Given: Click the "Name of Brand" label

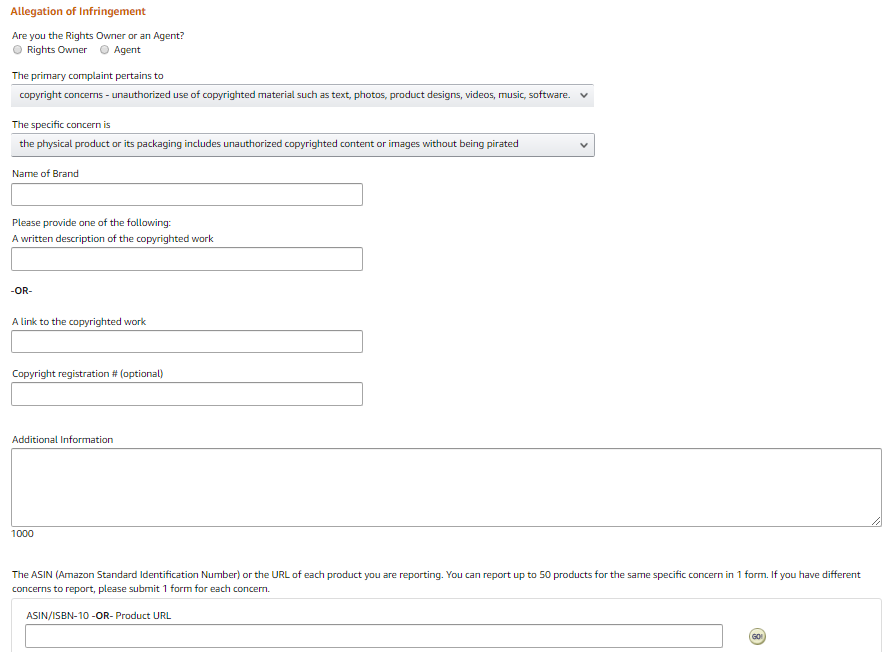Looking at the screenshot, I should coord(45,173).
